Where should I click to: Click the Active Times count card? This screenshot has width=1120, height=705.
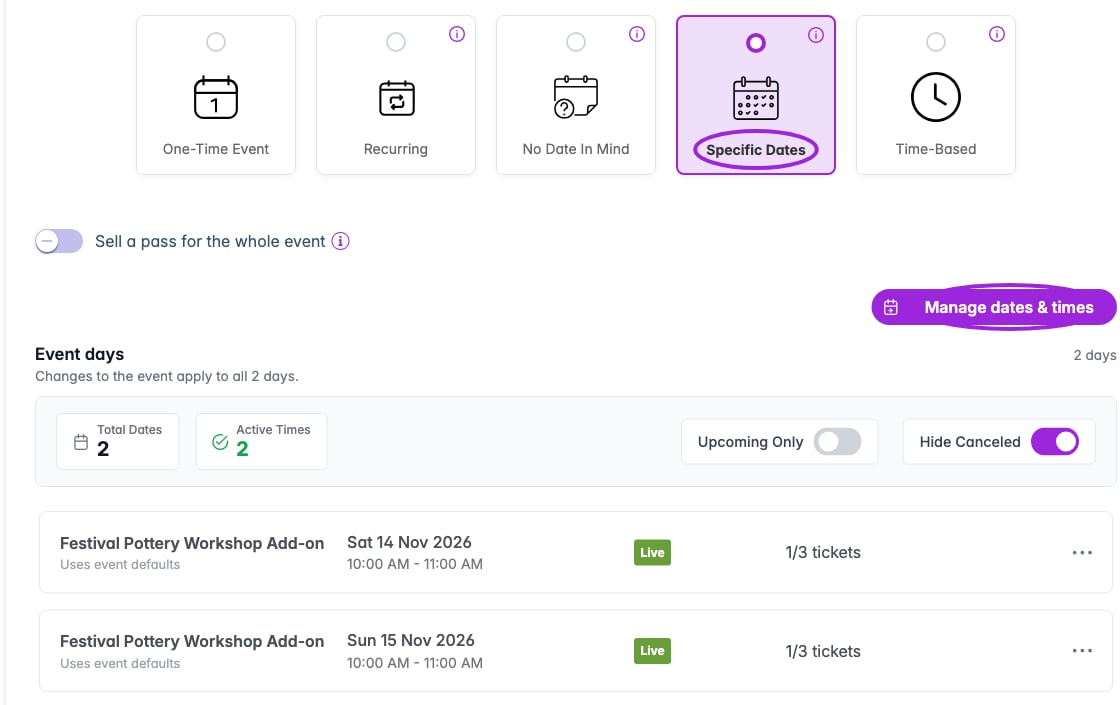pyautogui.click(x=261, y=441)
